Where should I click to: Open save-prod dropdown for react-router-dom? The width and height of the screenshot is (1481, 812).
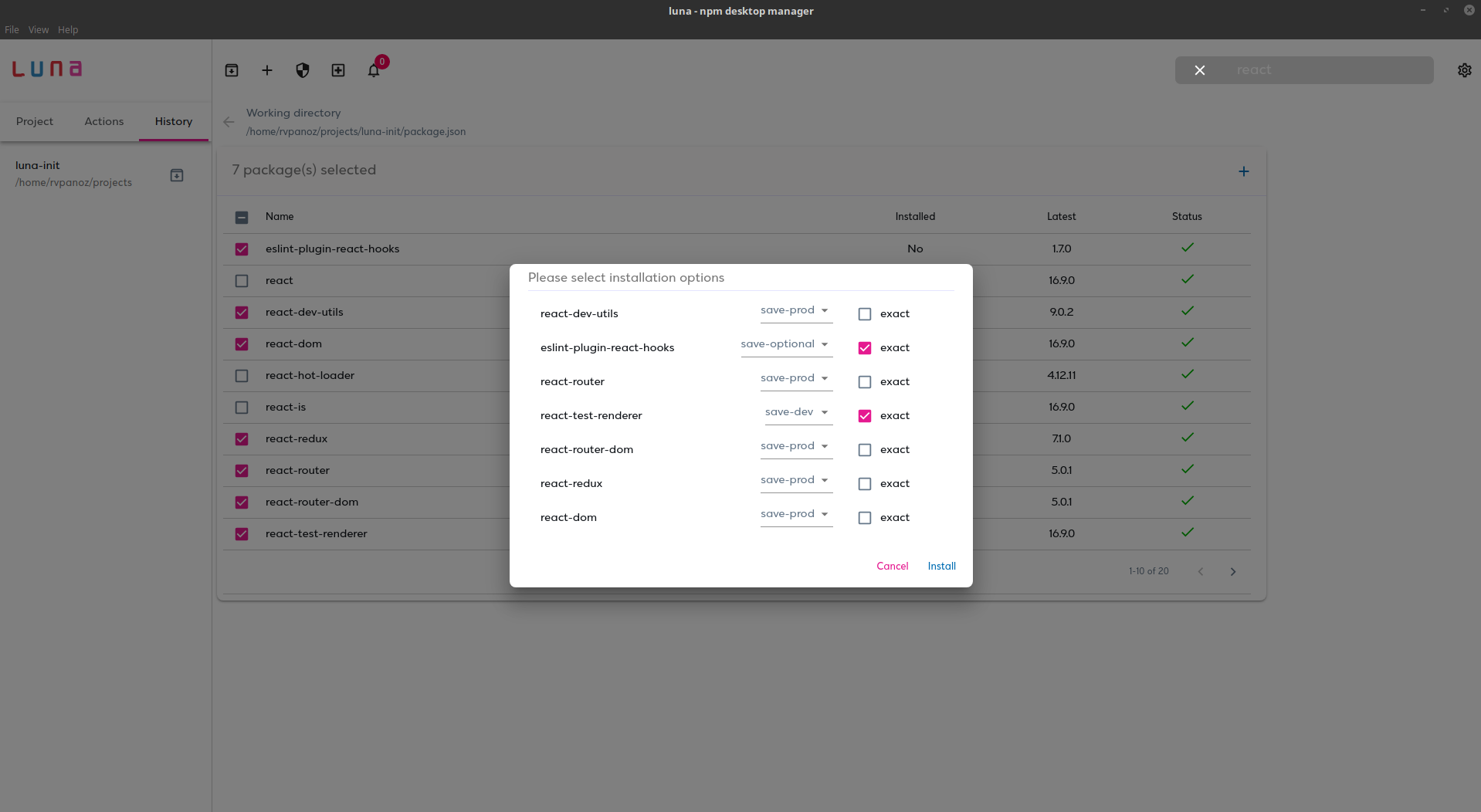click(796, 446)
